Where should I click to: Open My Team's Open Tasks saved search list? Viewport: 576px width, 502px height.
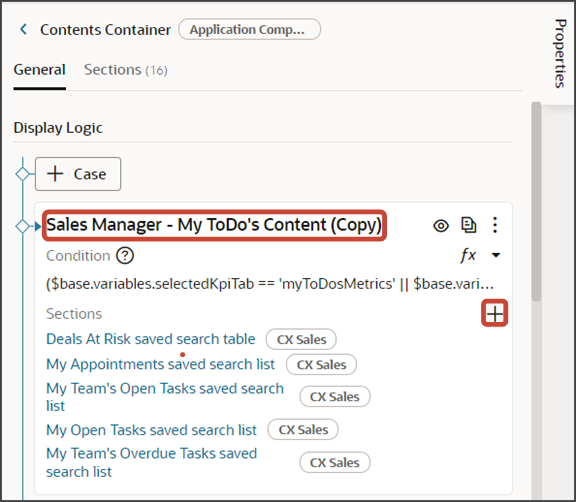click(x=165, y=397)
